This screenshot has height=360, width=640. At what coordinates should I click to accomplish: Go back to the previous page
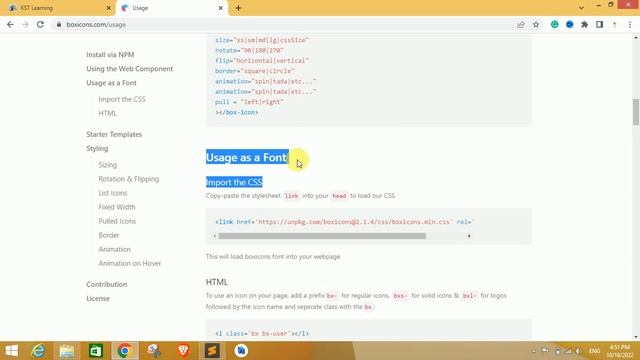pyautogui.click(x=10, y=24)
